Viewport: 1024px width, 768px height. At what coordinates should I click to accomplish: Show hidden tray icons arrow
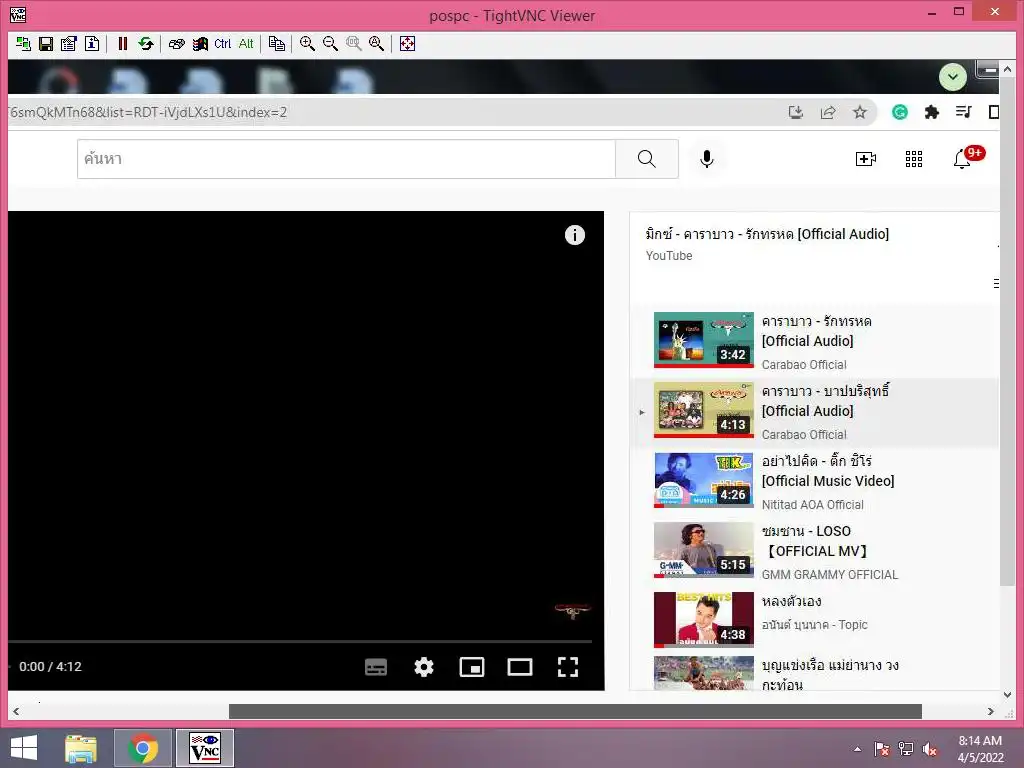tap(857, 749)
